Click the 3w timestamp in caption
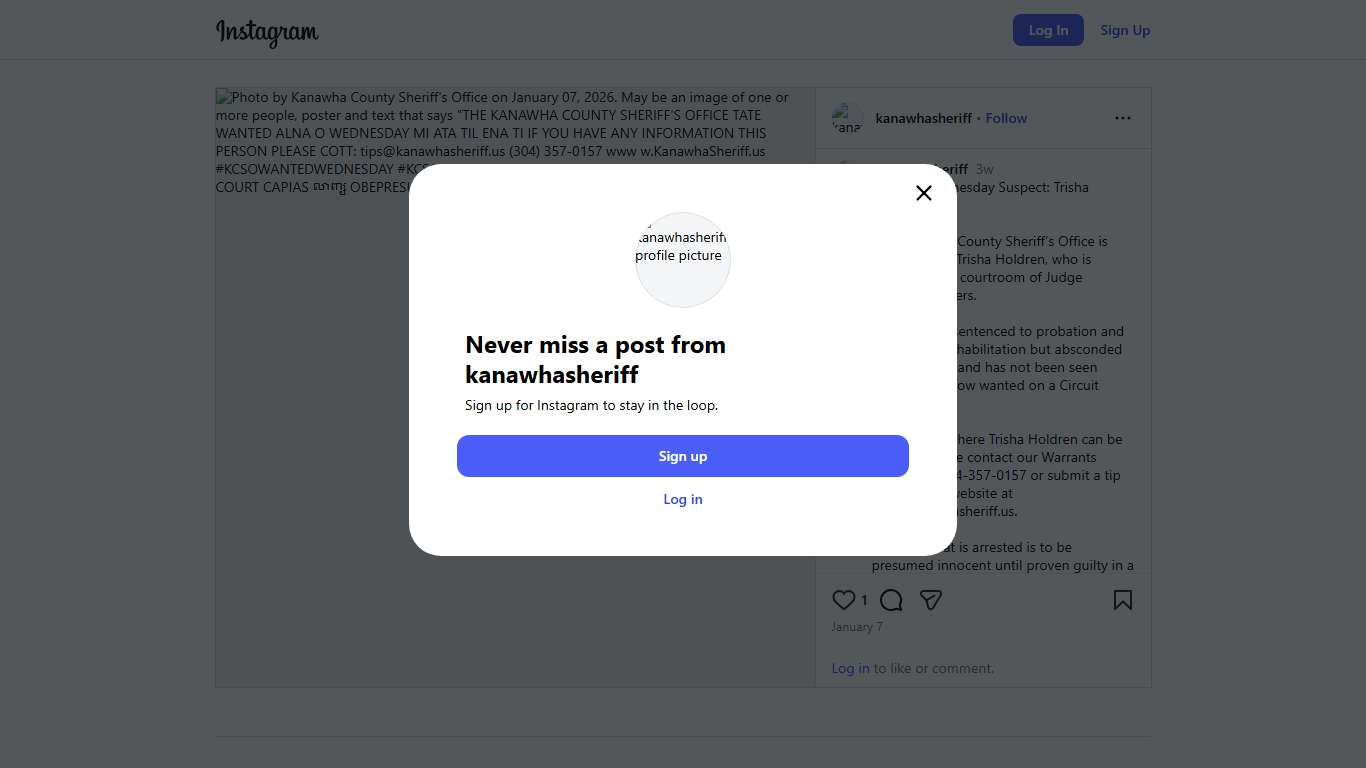Screen dimensions: 1366x768 pos(985,169)
